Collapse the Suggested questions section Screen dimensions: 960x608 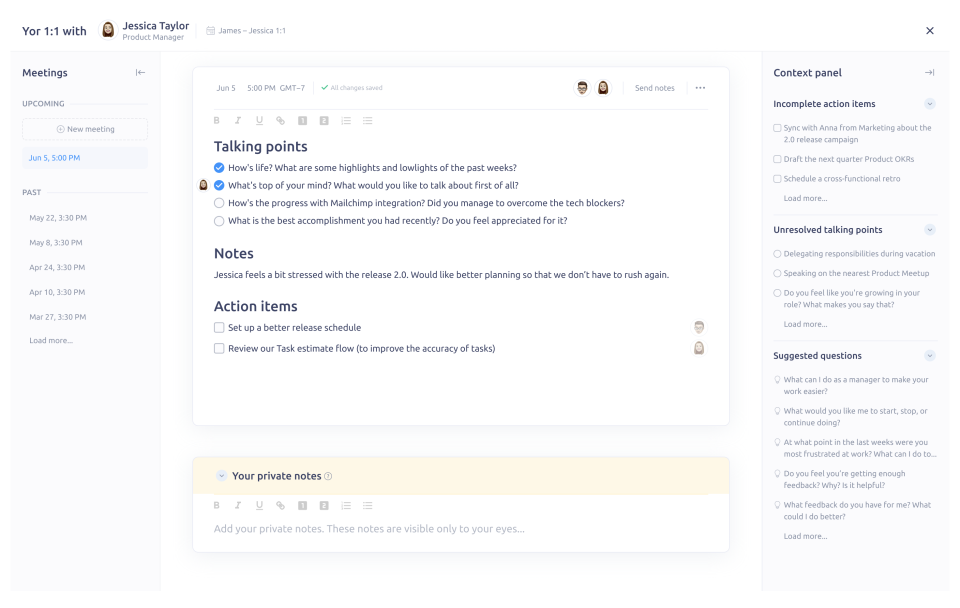(929, 356)
